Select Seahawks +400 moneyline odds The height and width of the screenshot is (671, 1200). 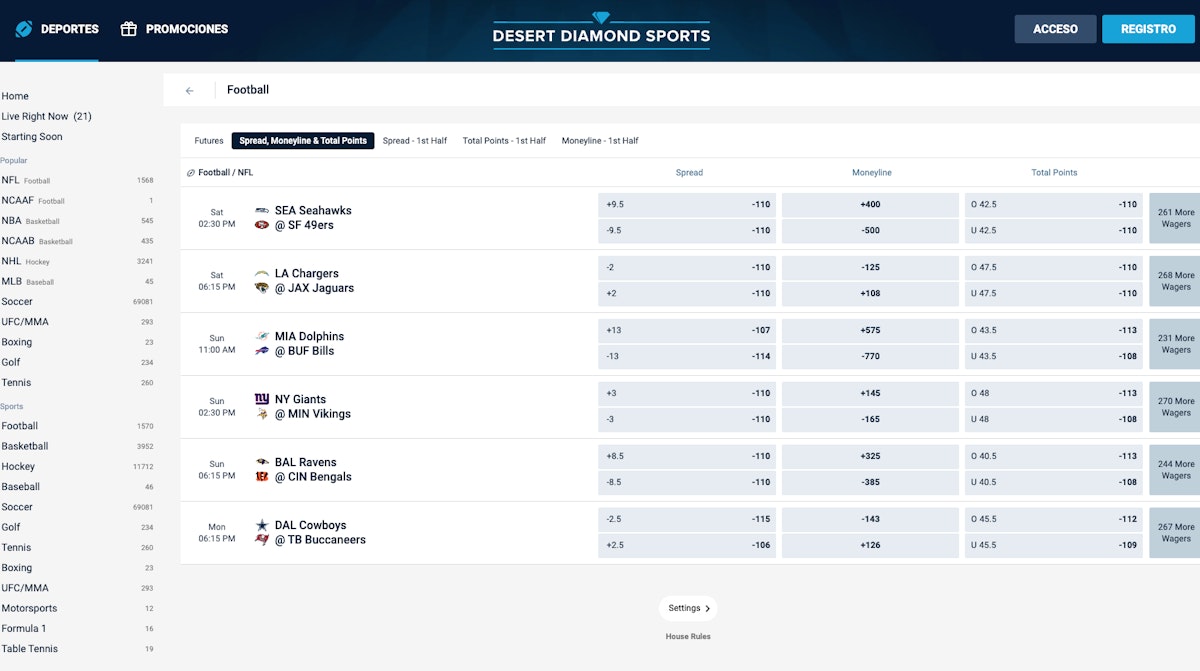(870, 205)
